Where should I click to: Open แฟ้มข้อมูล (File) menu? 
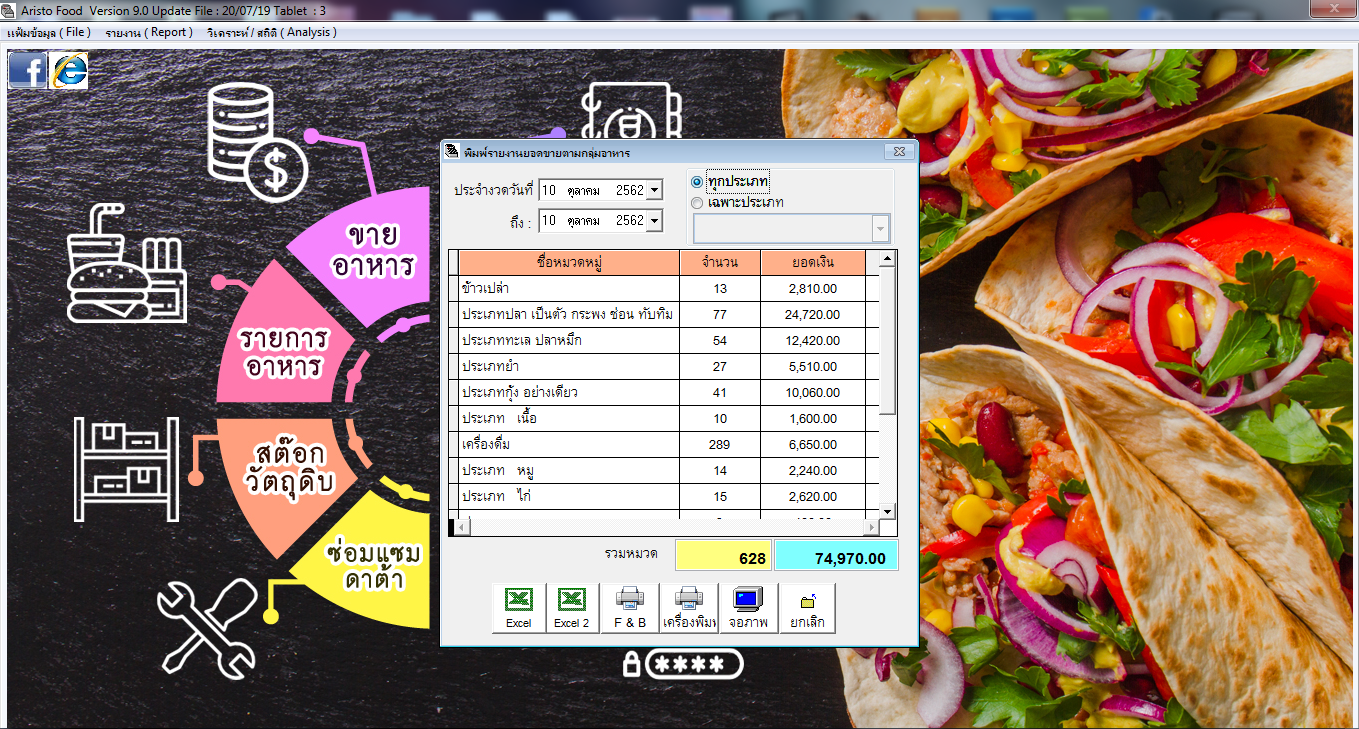49,32
